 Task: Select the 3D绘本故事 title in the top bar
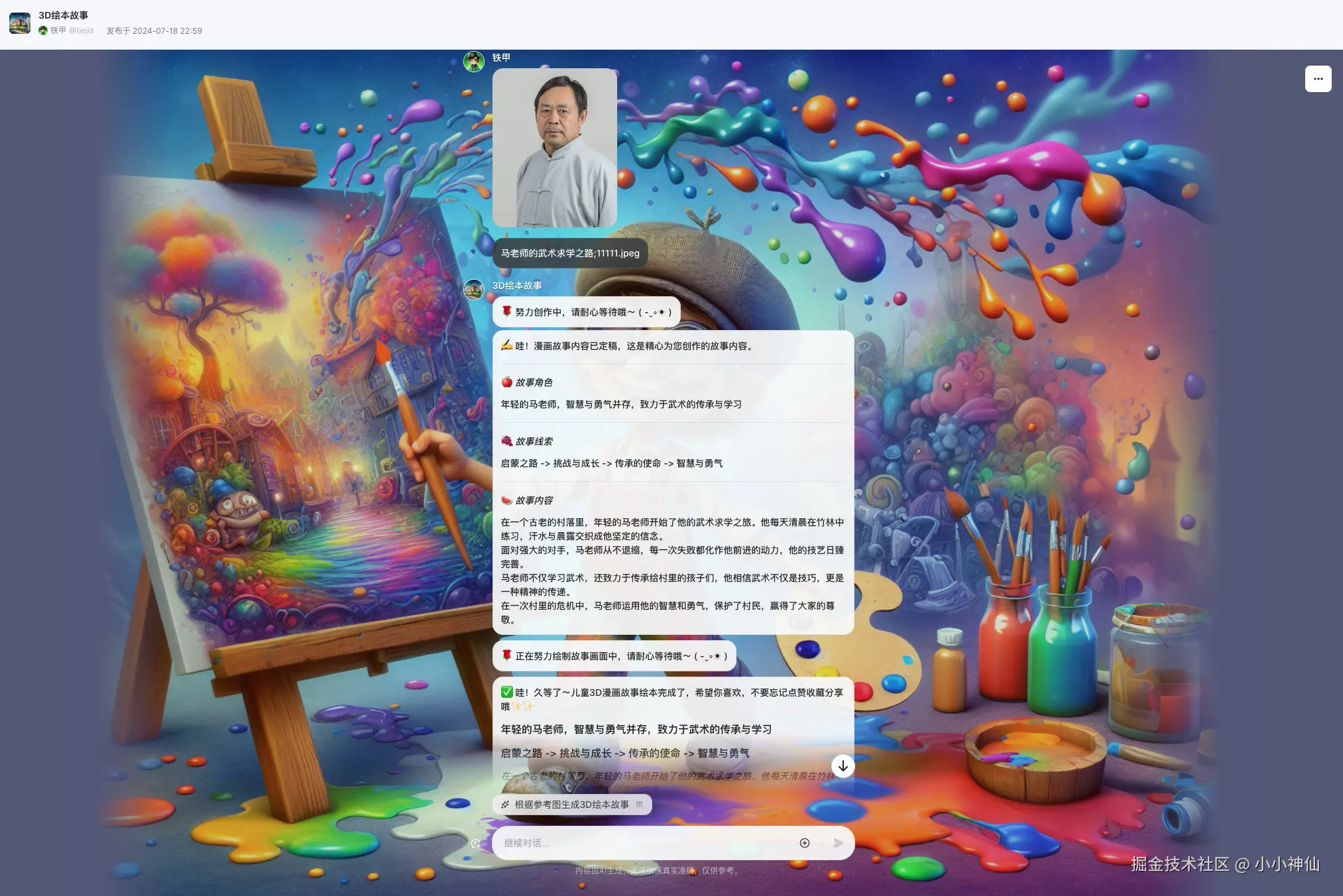click(62, 15)
